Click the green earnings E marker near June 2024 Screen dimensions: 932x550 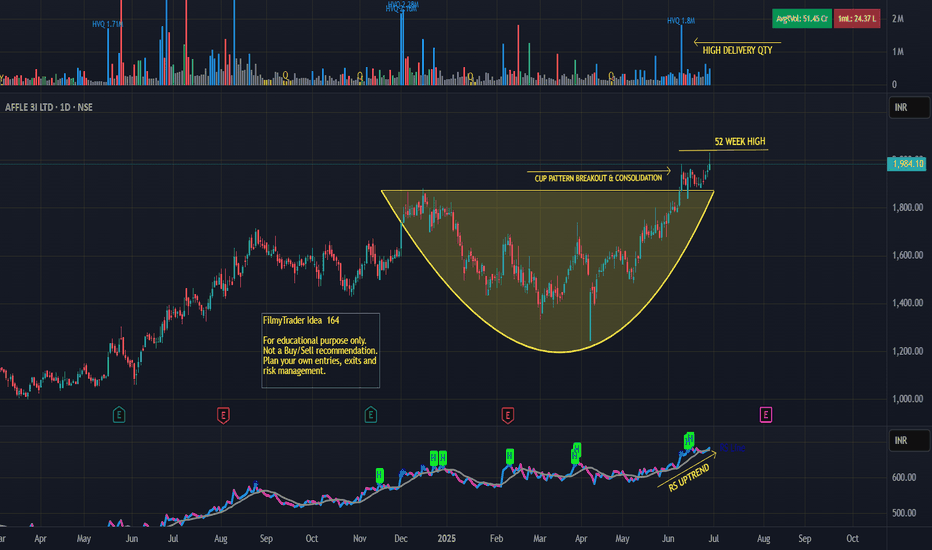click(x=119, y=414)
